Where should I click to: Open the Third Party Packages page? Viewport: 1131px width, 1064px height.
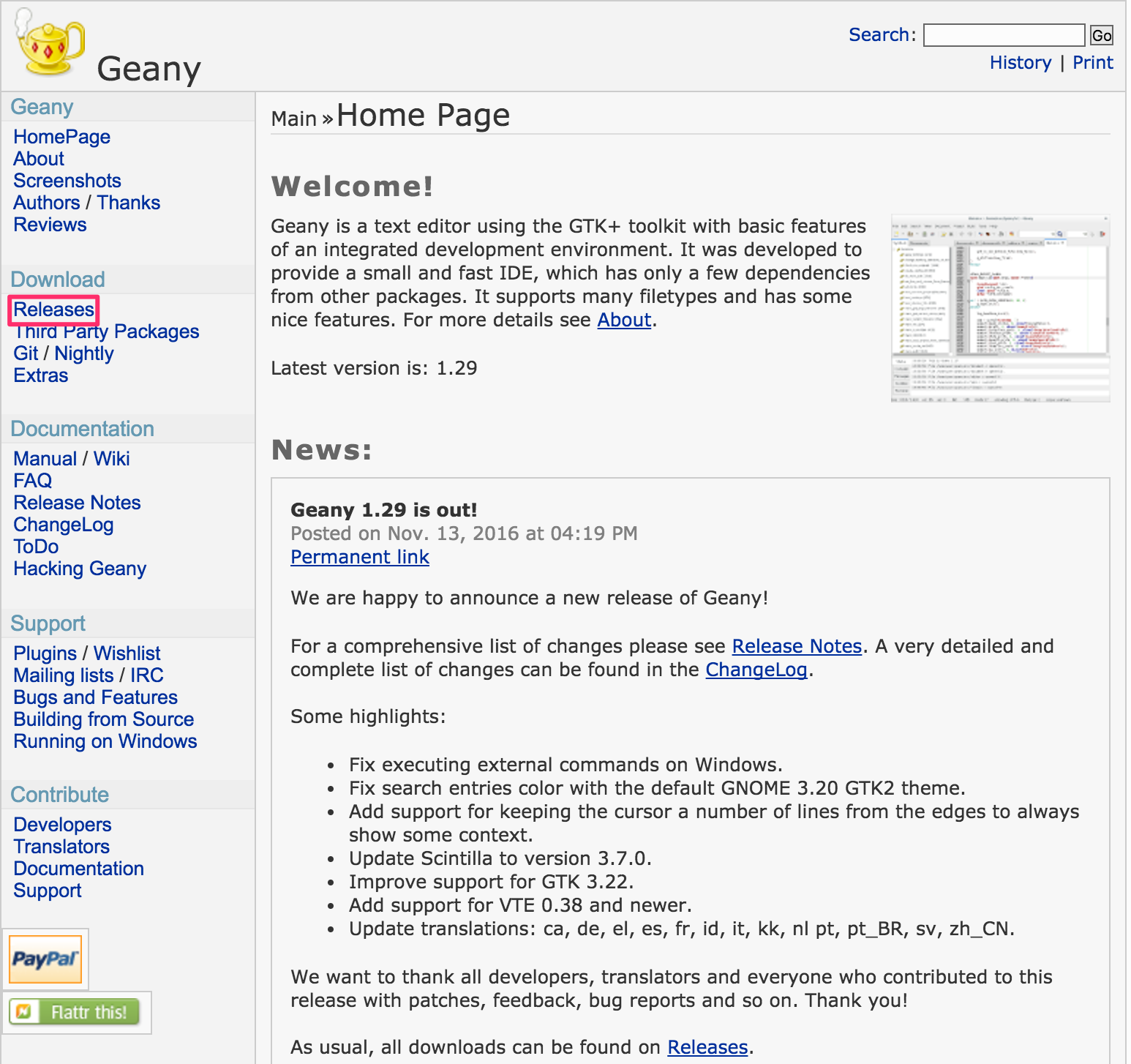click(107, 331)
